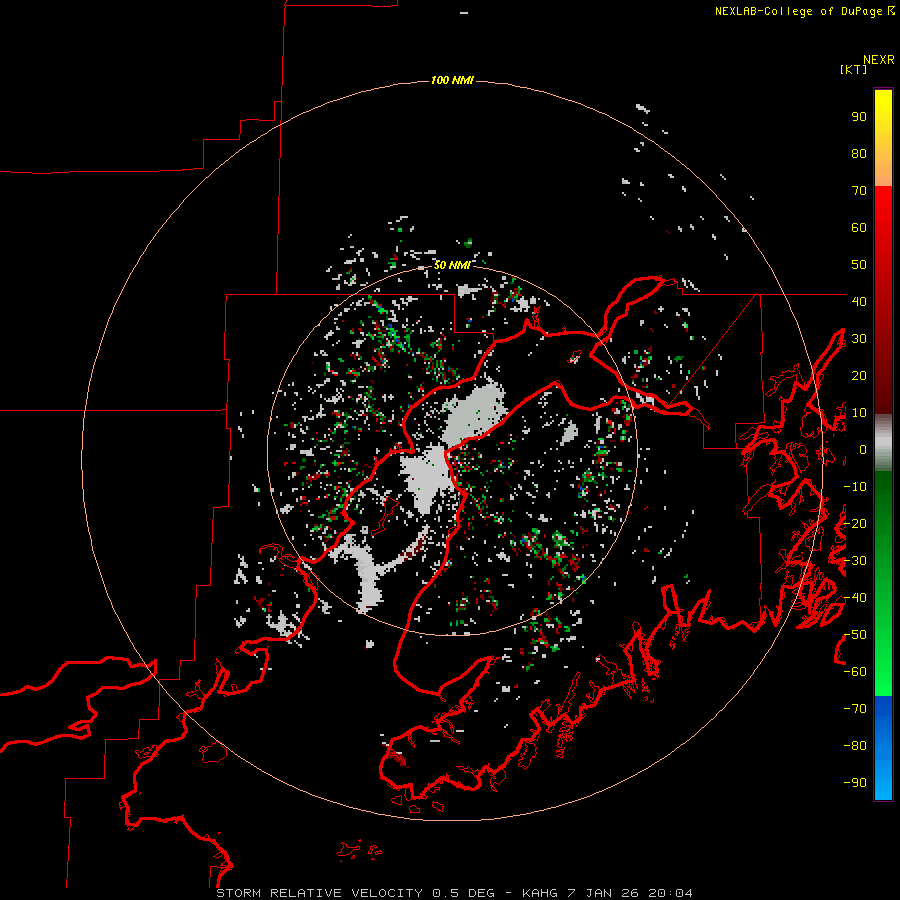Click the 80 value on velocity scale
Screen dimensions: 900x900
point(859,154)
